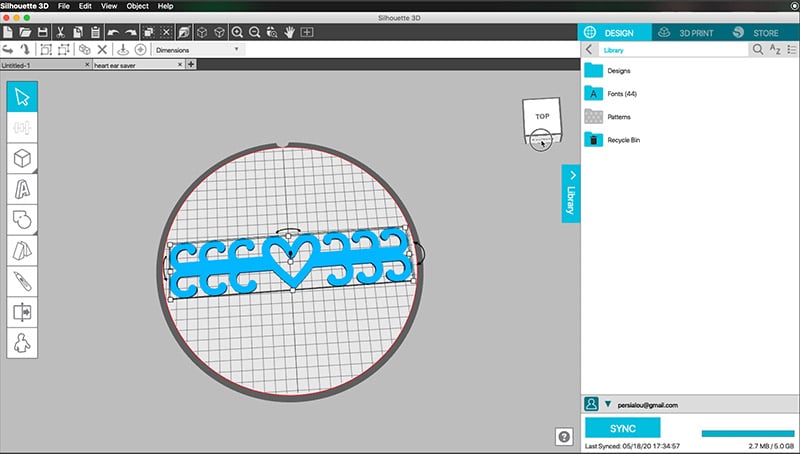Screen dimensions: 800x454
Task: Select the 2D shapes drawing tool
Action: point(22,220)
